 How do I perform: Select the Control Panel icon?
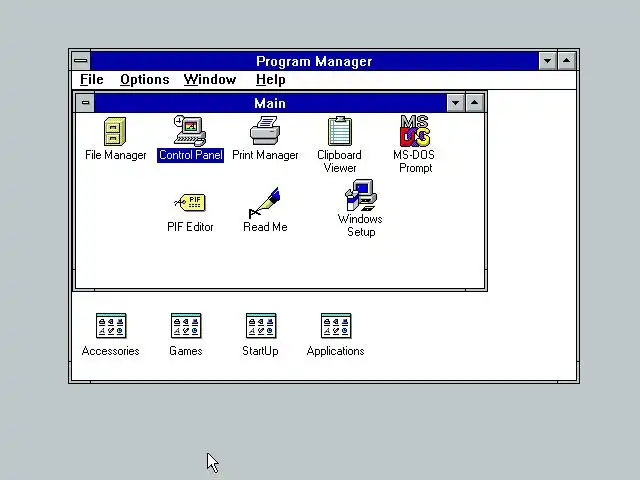(x=190, y=131)
